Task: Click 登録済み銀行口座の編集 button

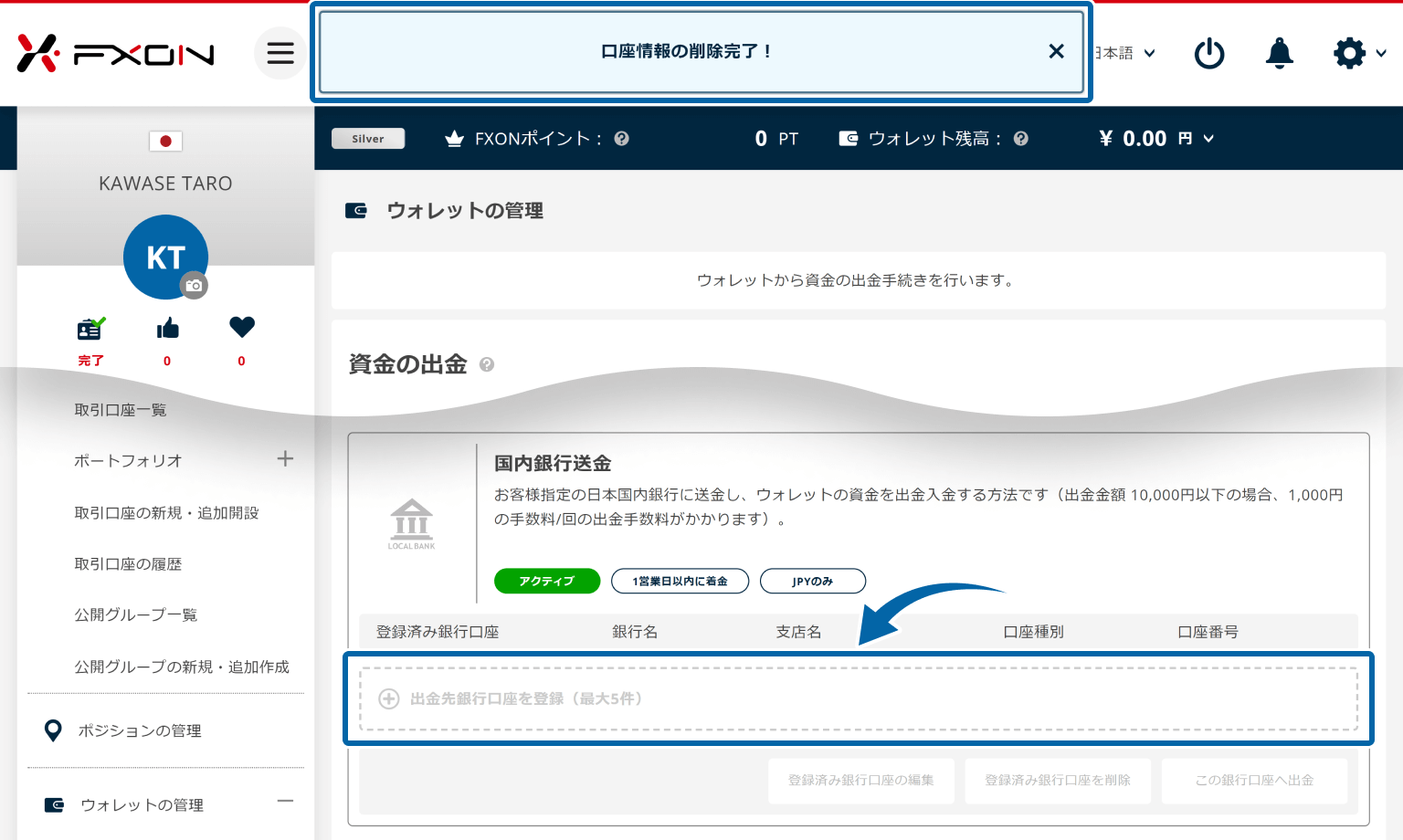Action: pyautogui.click(x=860, y=780)
